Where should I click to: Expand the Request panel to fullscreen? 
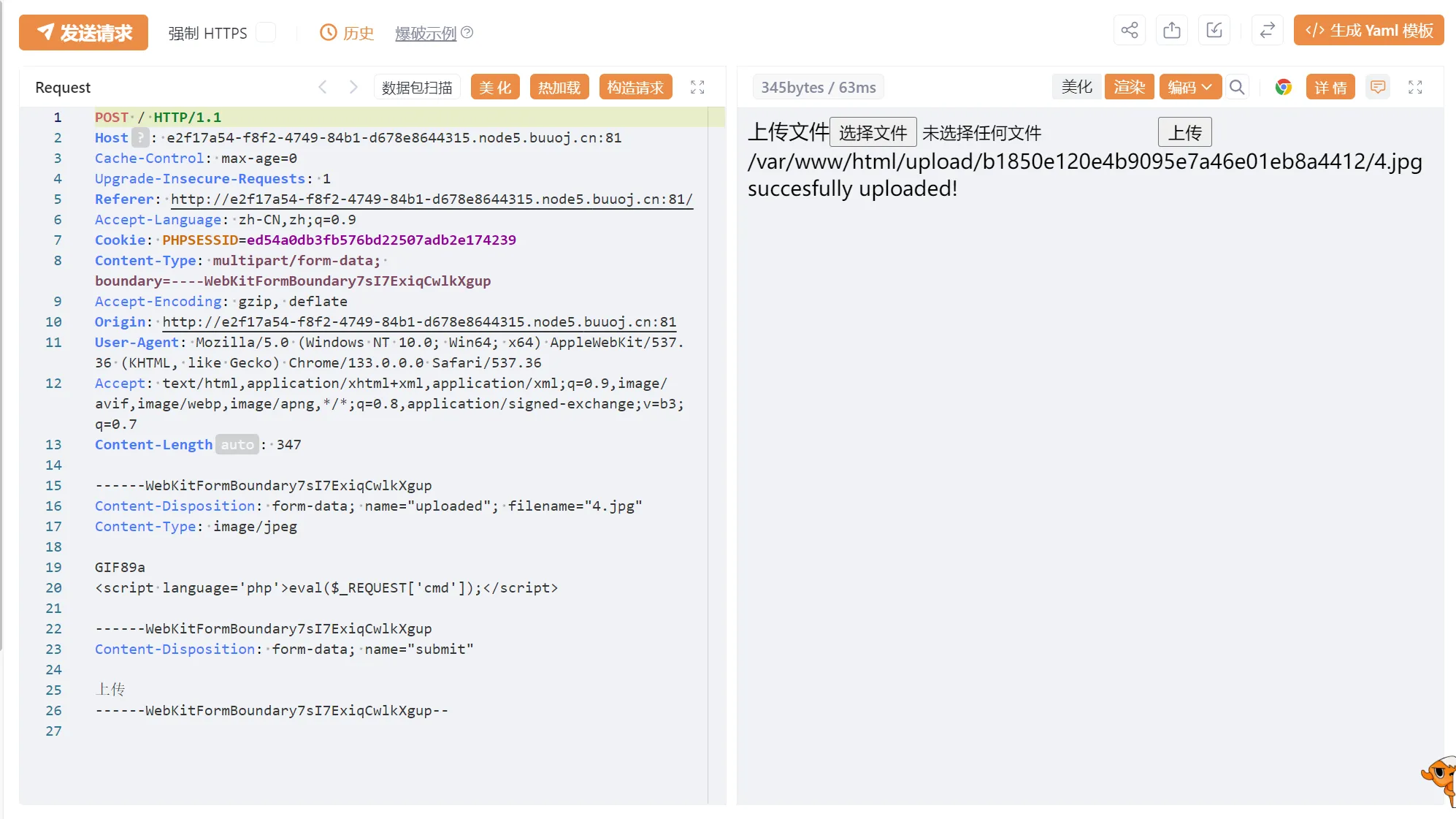(x=697, y=88)
